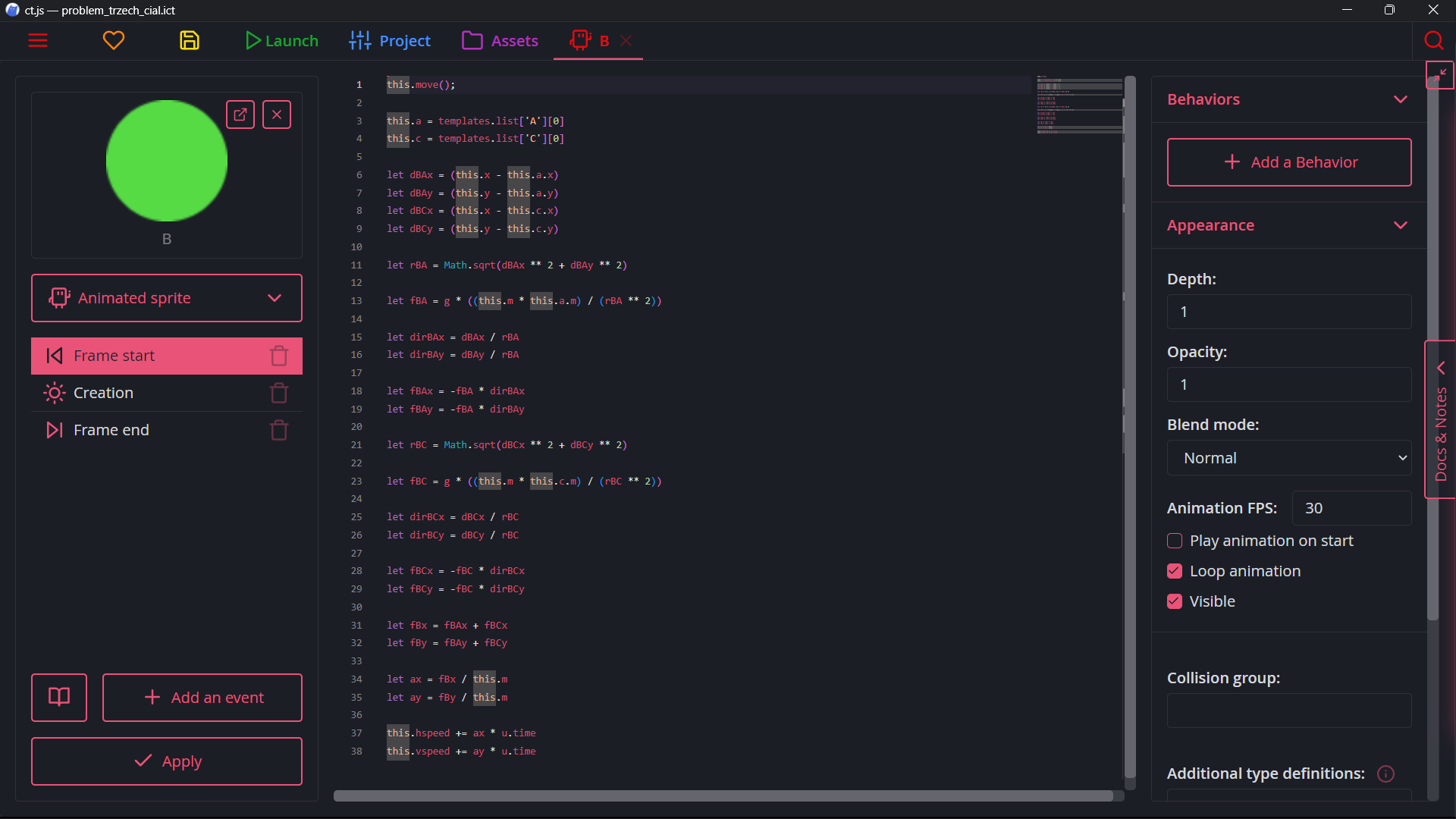Uncheck Loop animation checkbox
1456x819 pixels.
pos(1175,571)
